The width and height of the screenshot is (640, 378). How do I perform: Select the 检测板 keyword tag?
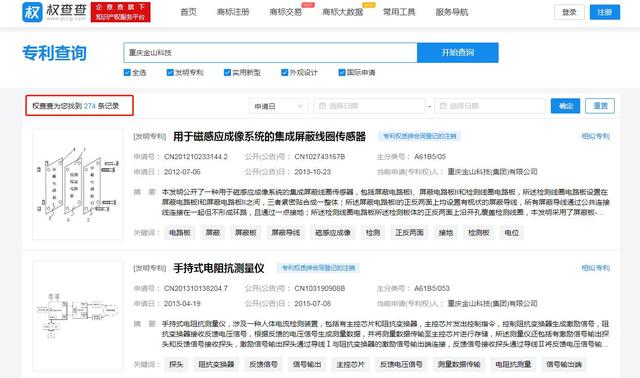click(479, 233)
